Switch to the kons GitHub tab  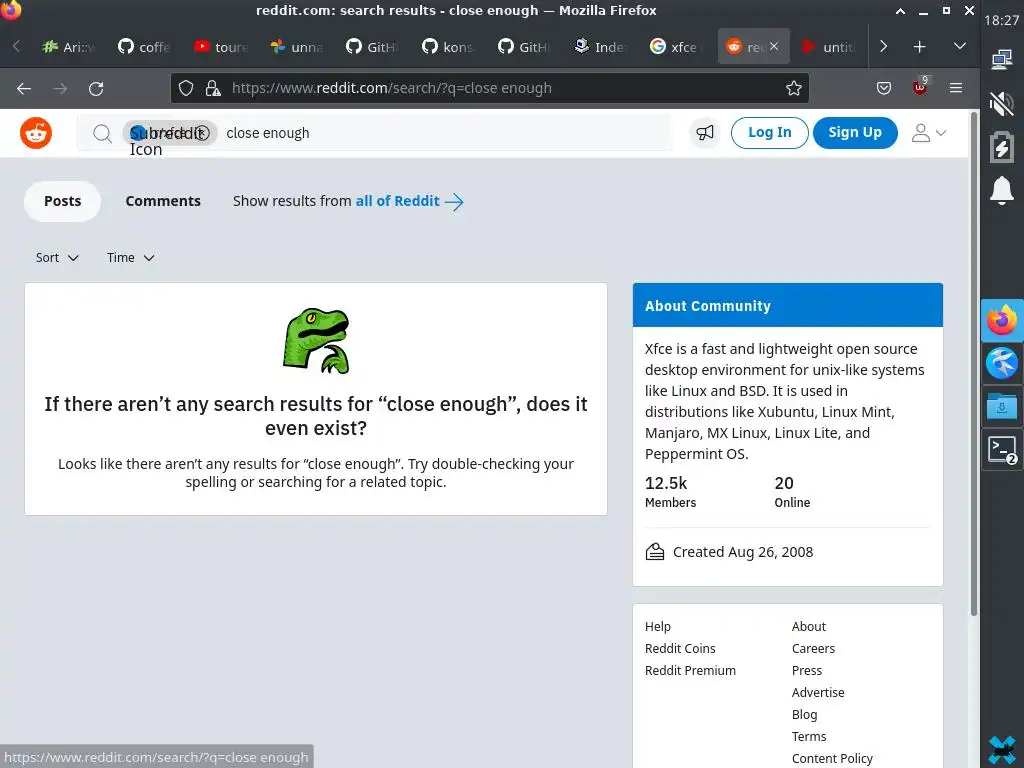[x=449, y=47]
